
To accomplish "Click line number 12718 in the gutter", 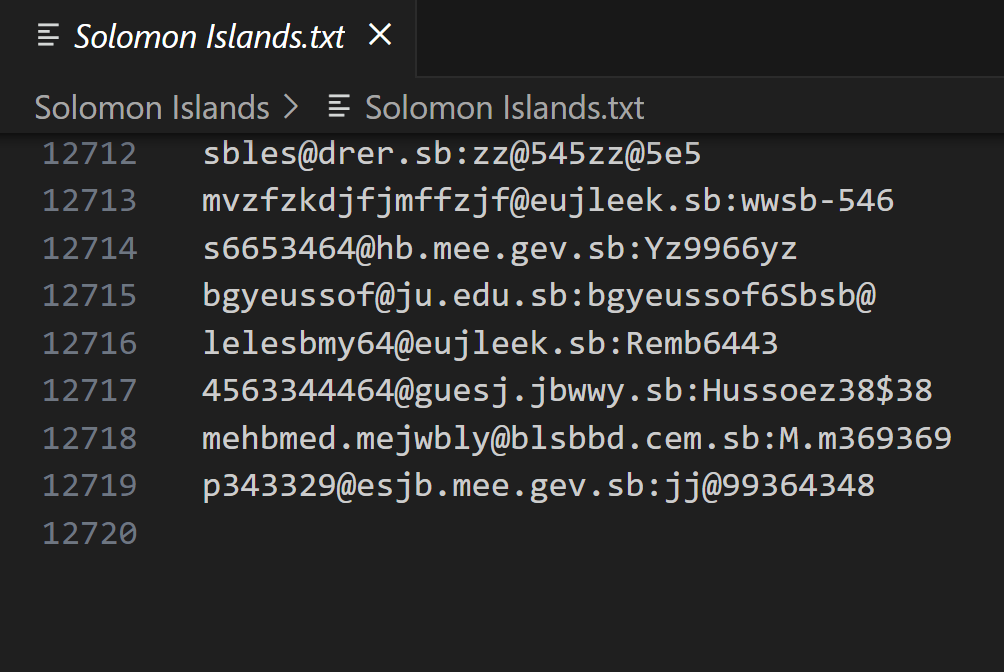I will point(89,439).
